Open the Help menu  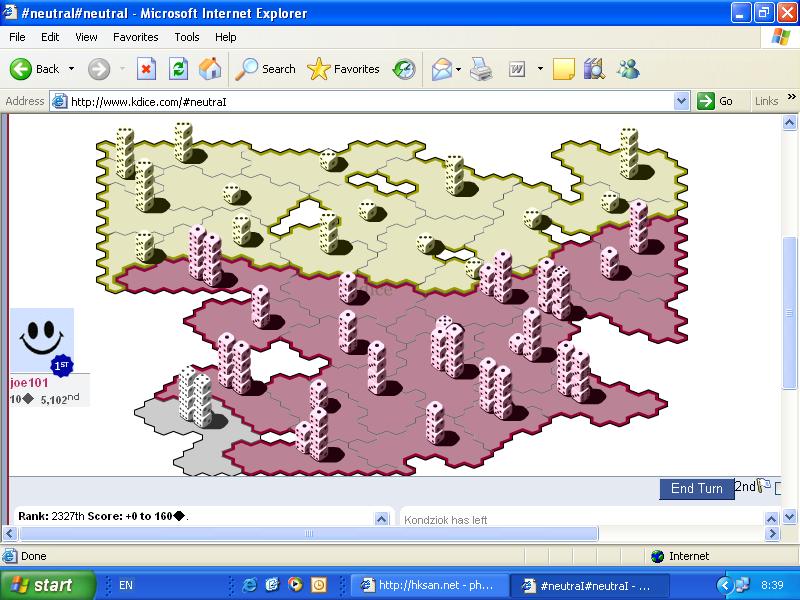tap(226, 37)
